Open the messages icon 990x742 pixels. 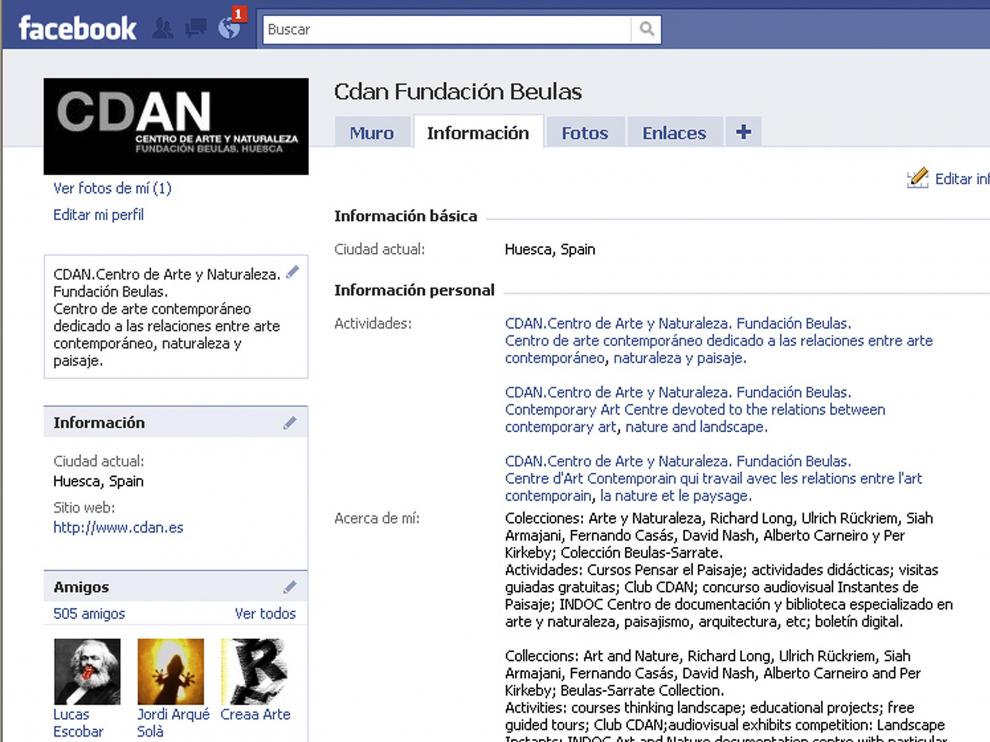[x=196, y=28]
